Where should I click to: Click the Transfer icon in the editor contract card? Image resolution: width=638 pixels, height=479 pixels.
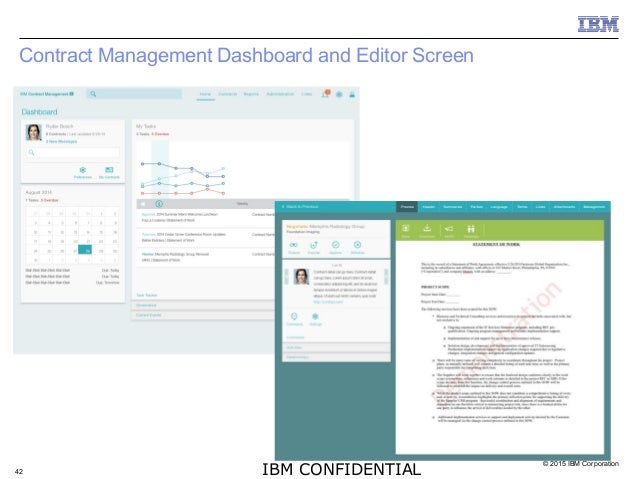[x=314, y=245]
